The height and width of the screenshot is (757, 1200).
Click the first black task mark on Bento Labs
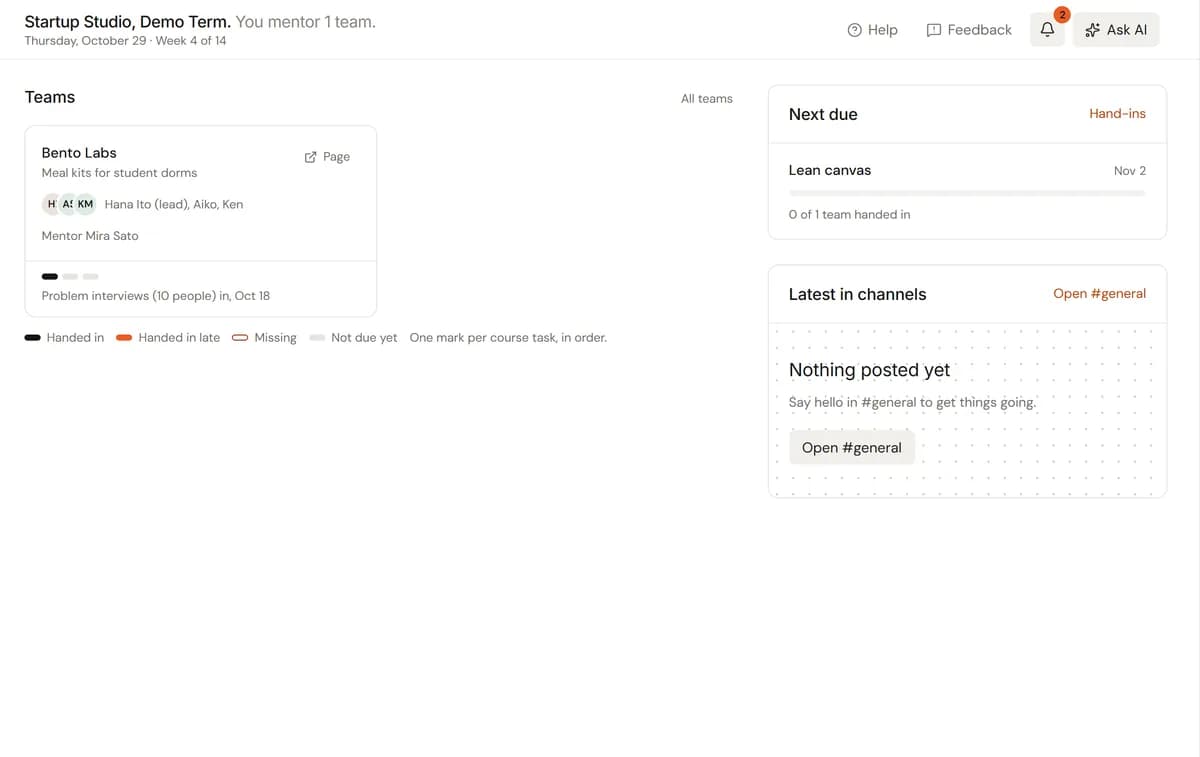pos(49,276)
